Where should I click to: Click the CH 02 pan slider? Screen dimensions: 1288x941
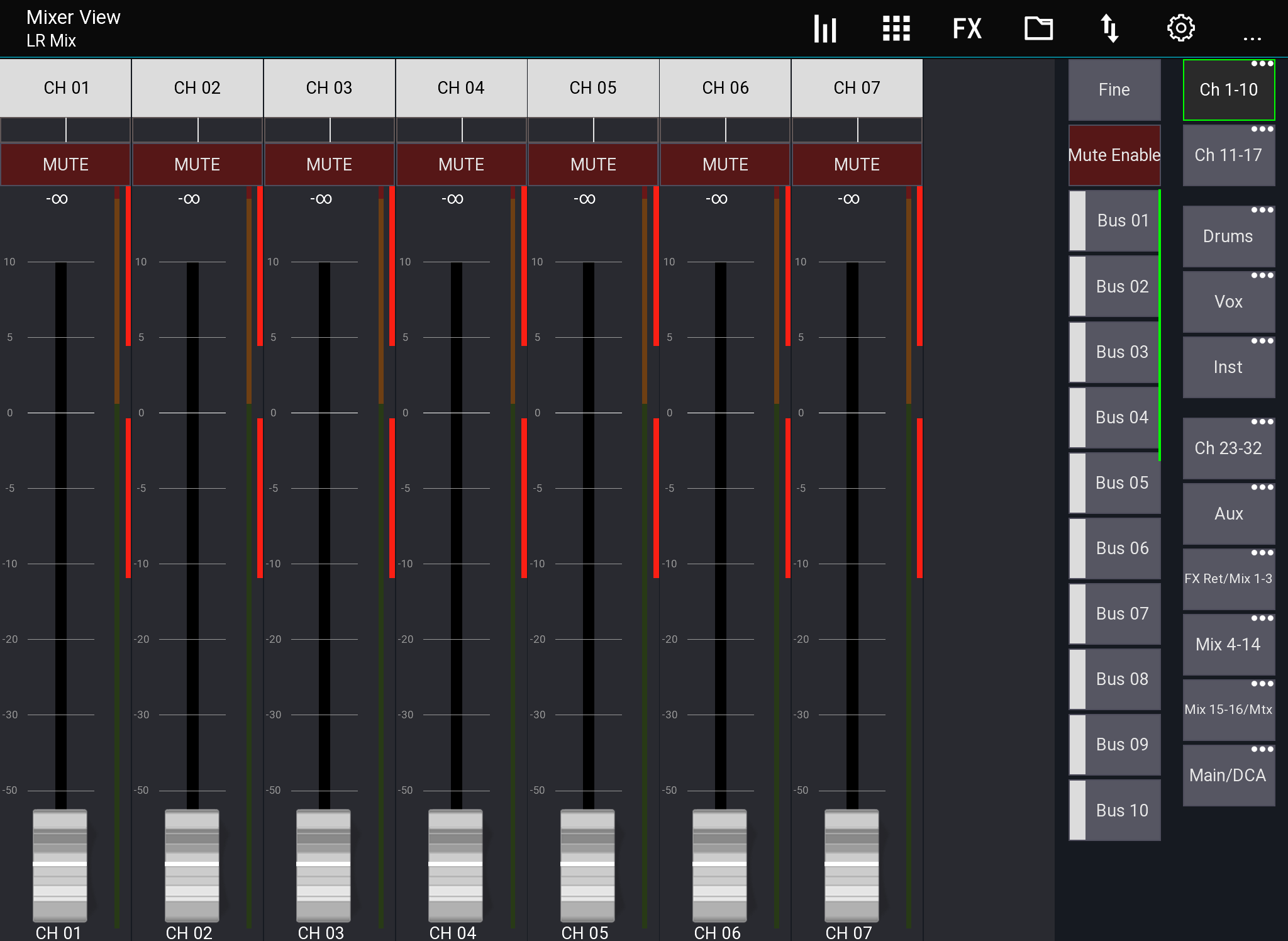(x=197, y=130)
